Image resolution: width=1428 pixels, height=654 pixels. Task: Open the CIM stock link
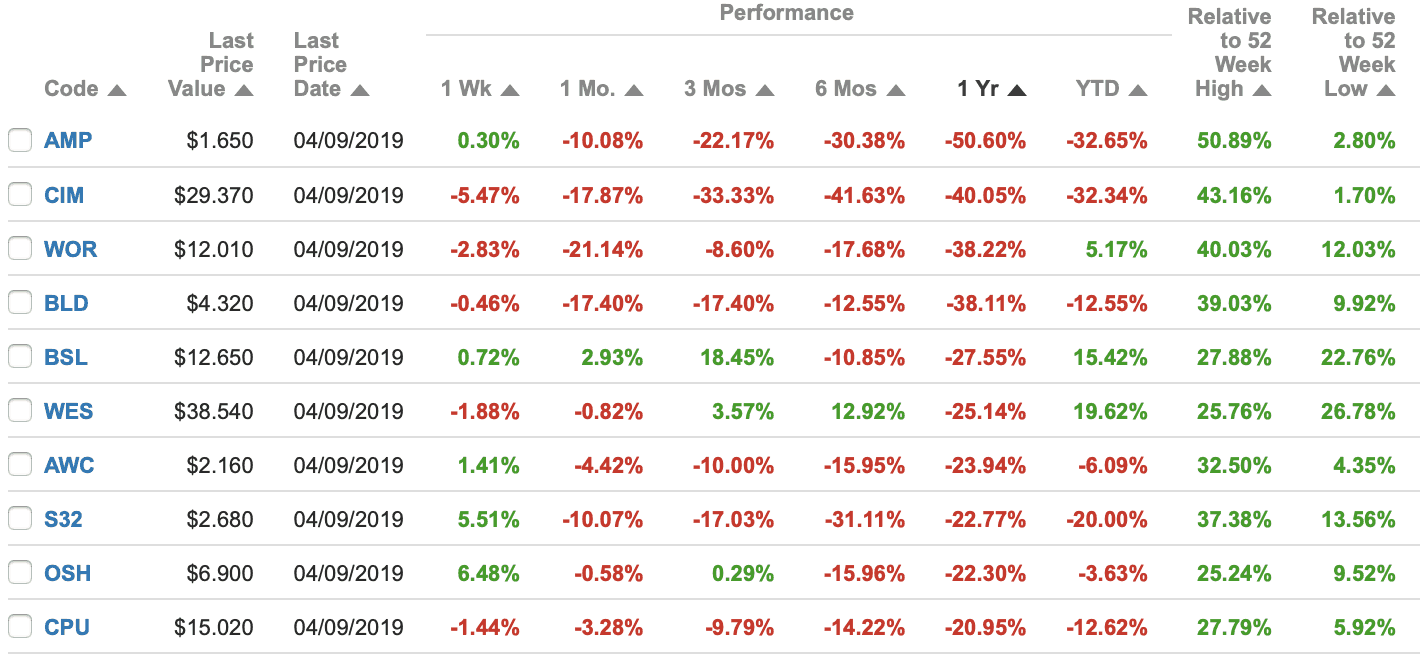(64, 195)
